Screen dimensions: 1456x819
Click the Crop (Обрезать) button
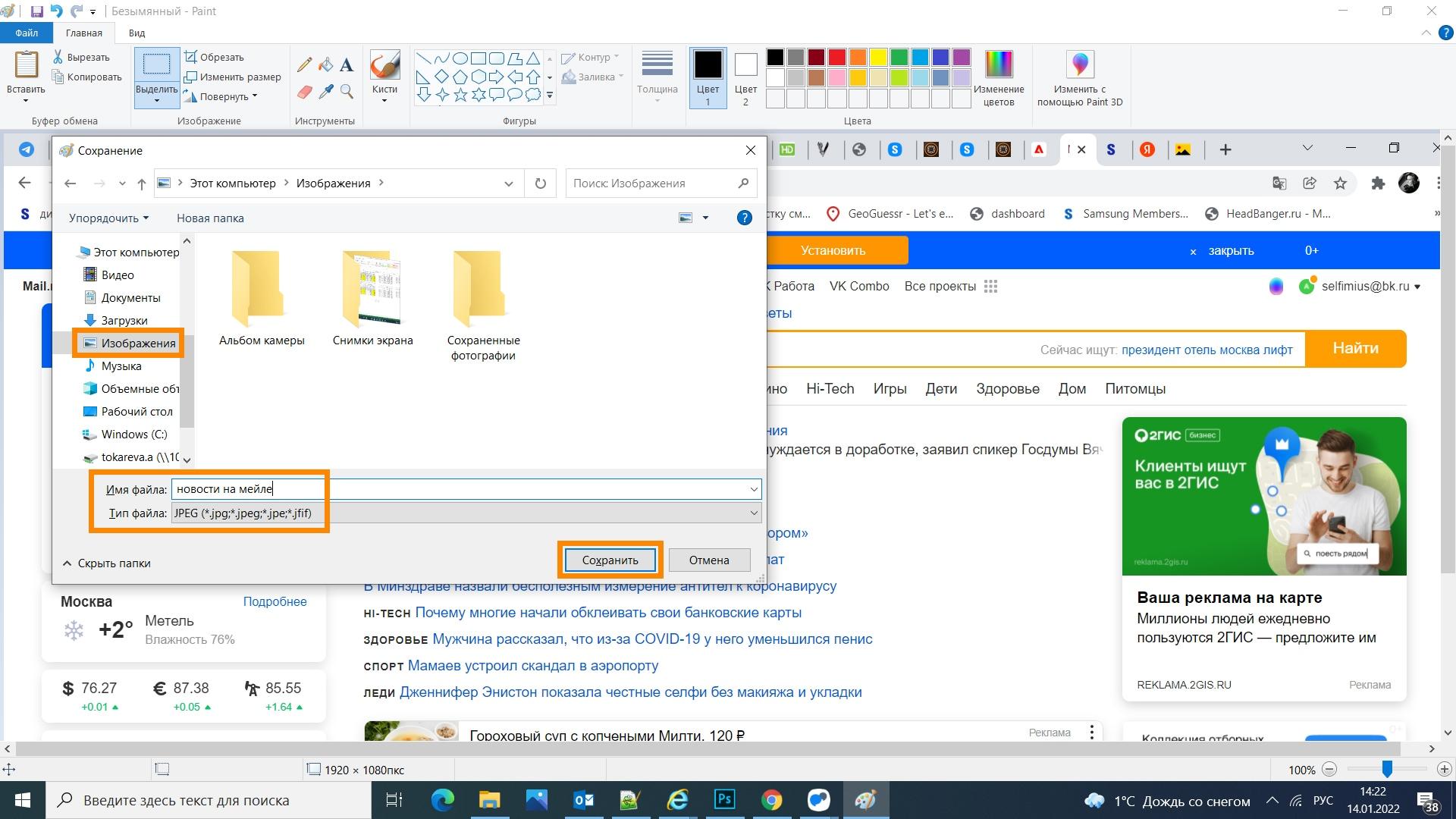pos(215,57)
